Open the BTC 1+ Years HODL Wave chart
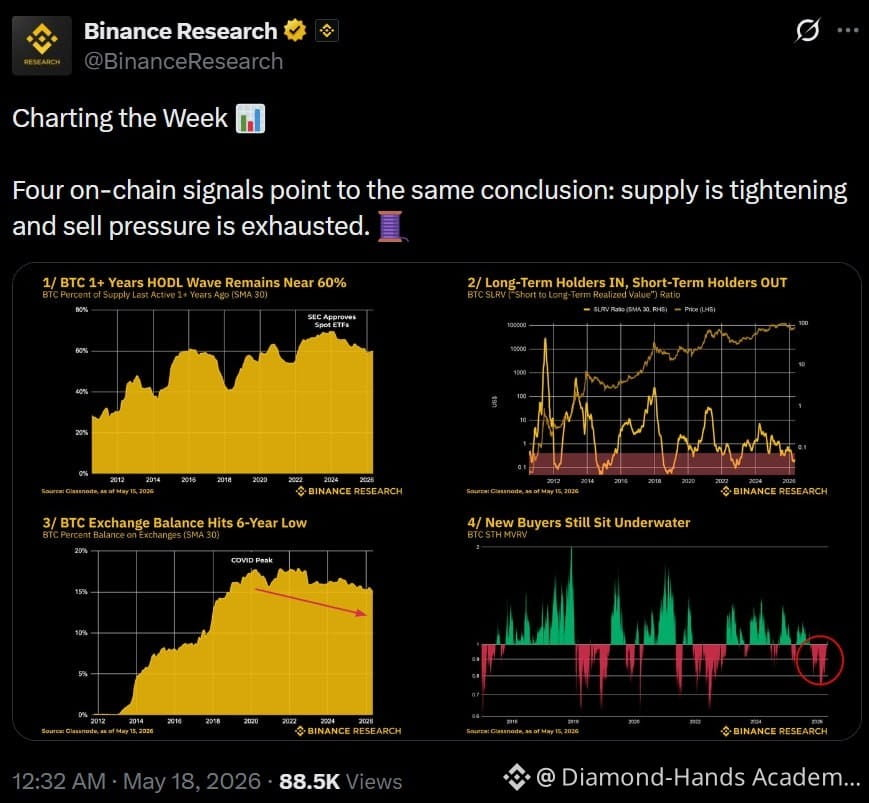869x803 pixels. (x=223, y=385)
